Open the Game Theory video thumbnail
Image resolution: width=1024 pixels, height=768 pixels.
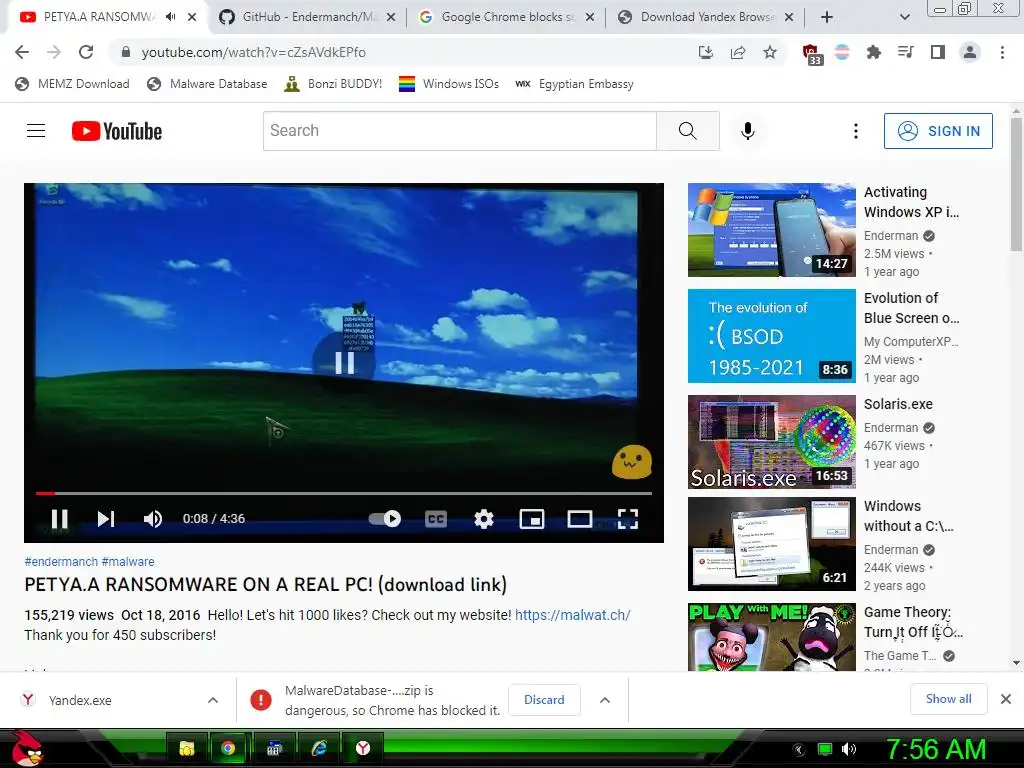(x=771, y=637)
